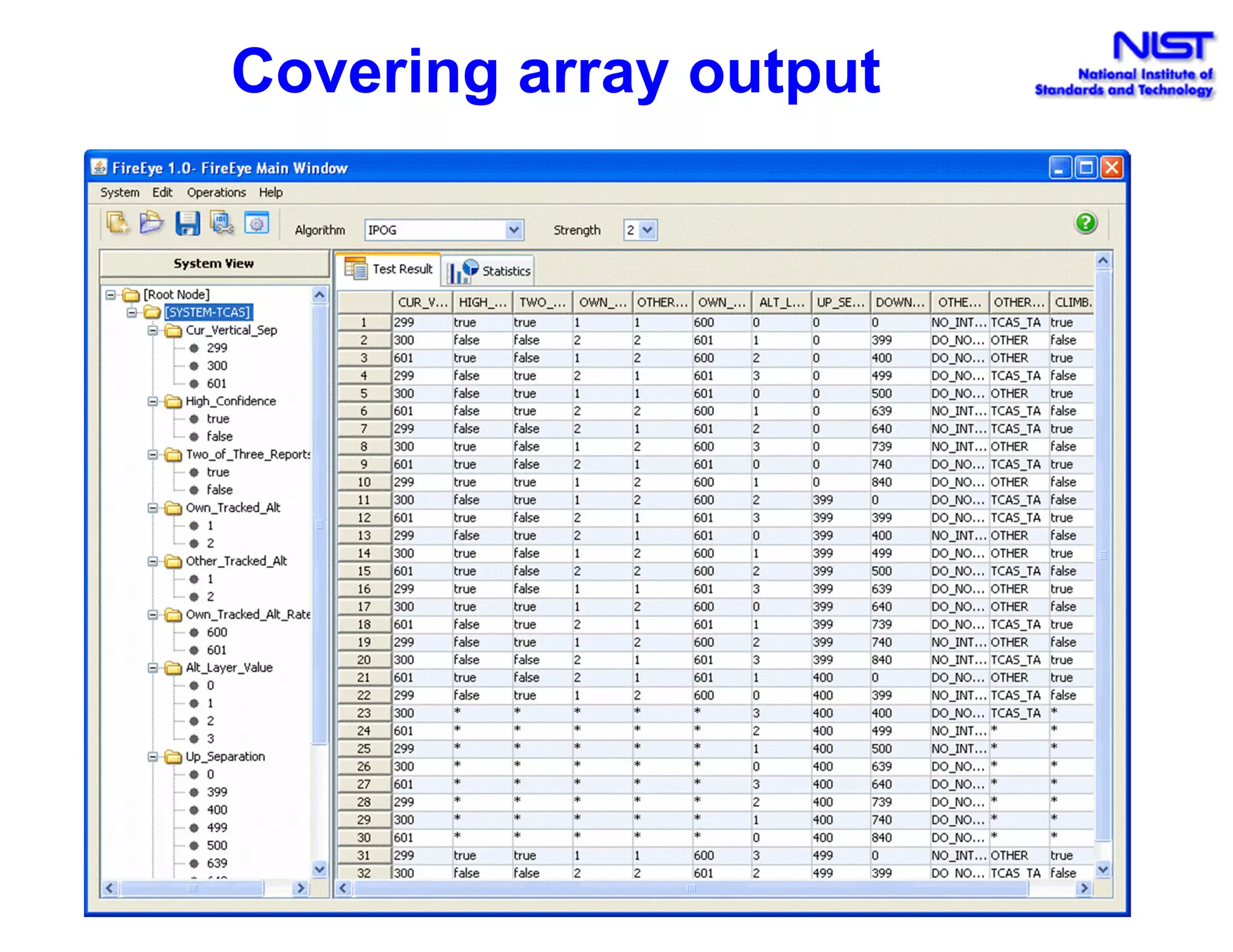The width and height of the screenshot is (1233, 952).
Task: Select row header 23 in the table
Action: tap(364, 714)
